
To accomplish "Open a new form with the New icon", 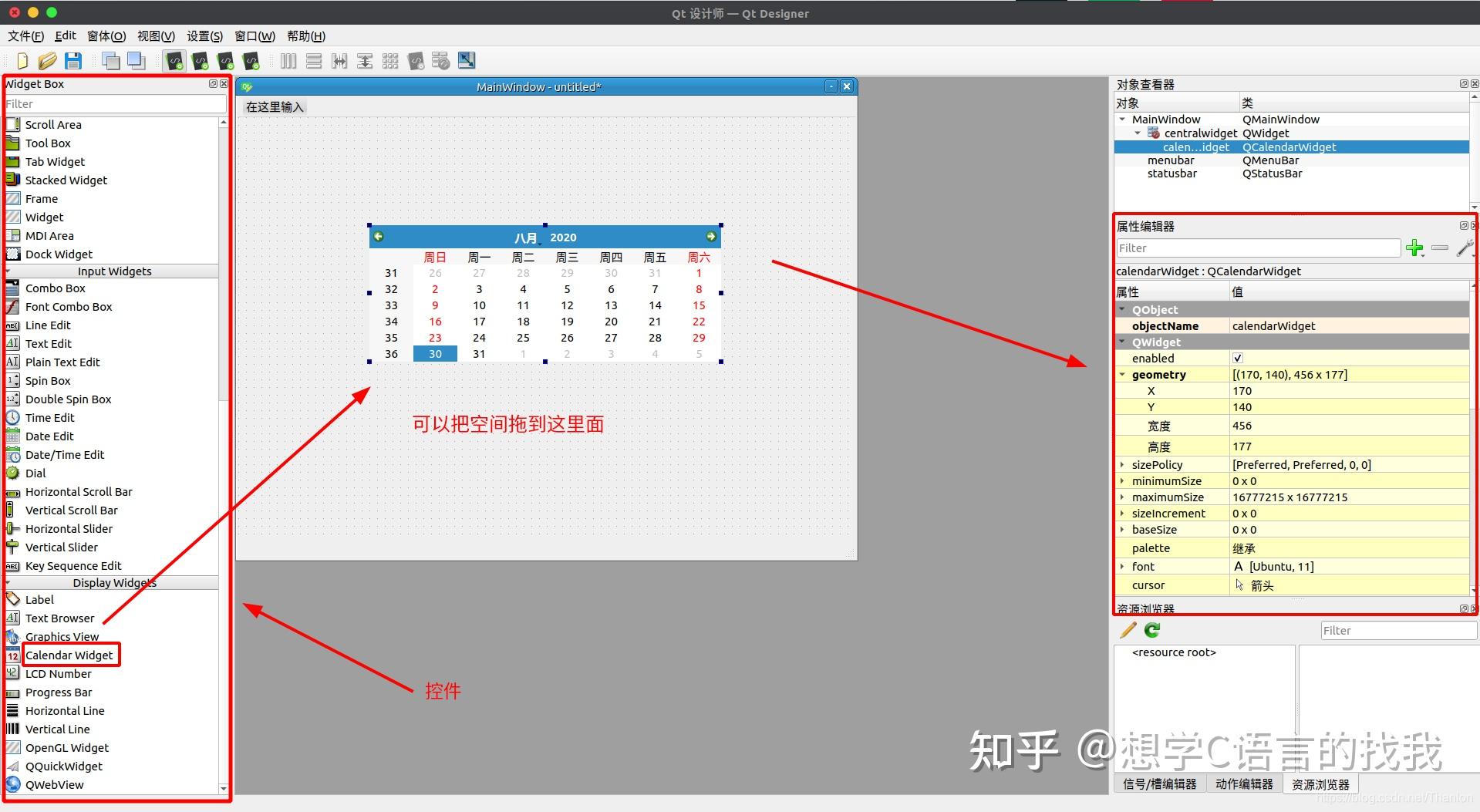I will (x=21, y=61).
